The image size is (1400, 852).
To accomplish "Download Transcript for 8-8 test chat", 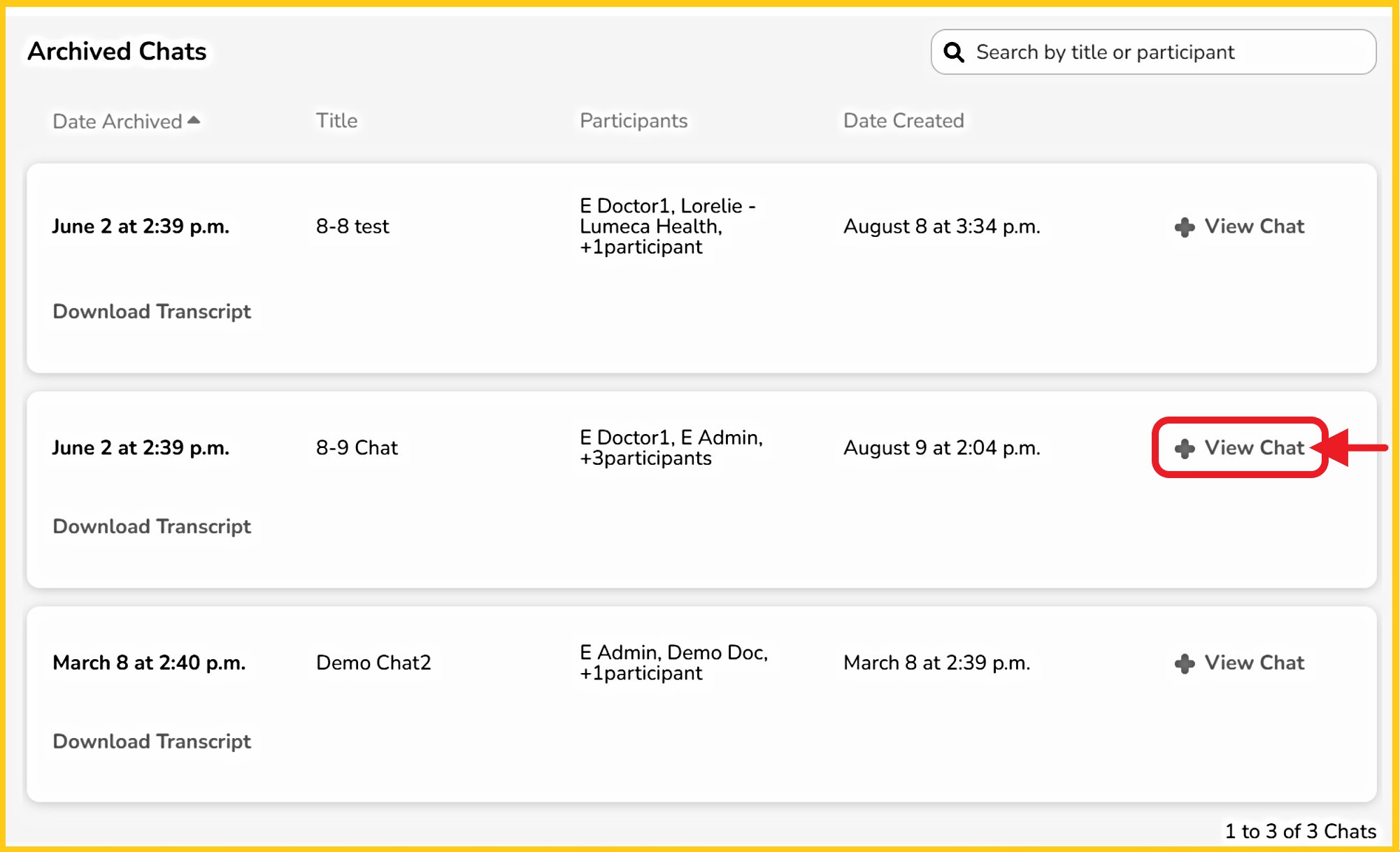I will point(152,312).
